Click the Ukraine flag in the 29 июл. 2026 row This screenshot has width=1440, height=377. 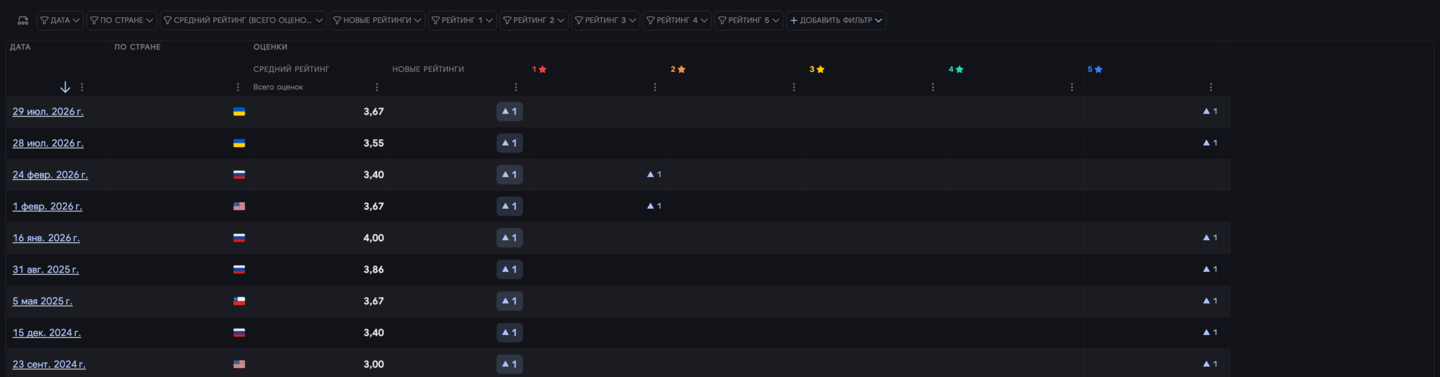(x=239, y=112)
